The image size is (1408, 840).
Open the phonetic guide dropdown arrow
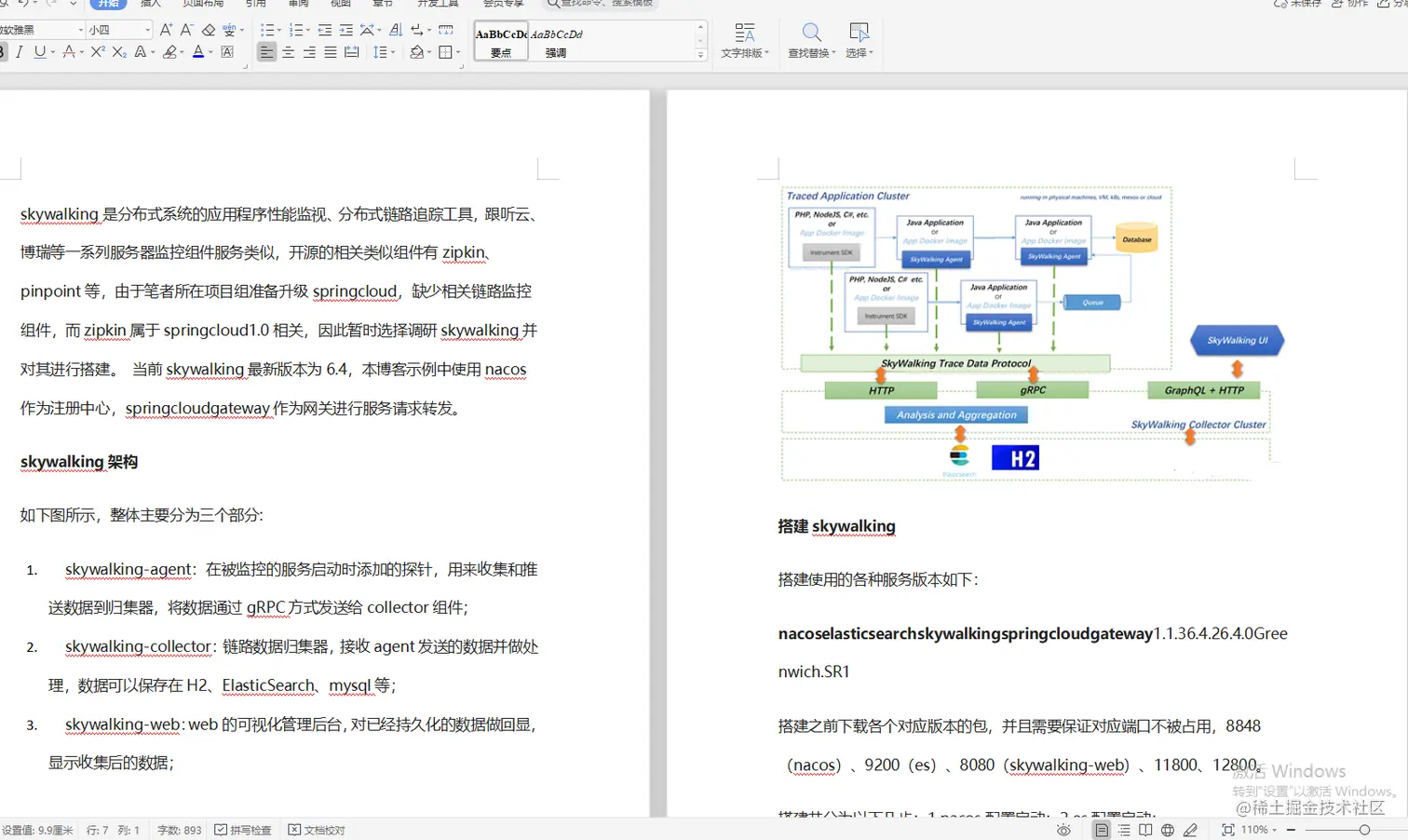pyautogui.click(x=242, y=30)
